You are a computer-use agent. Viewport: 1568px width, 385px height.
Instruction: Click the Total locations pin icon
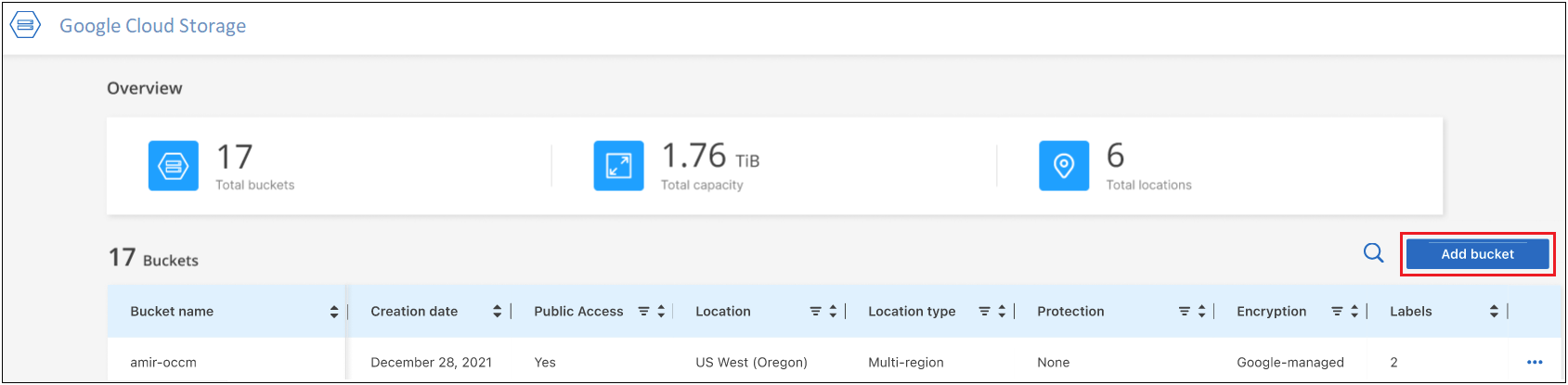point(1064,166)
